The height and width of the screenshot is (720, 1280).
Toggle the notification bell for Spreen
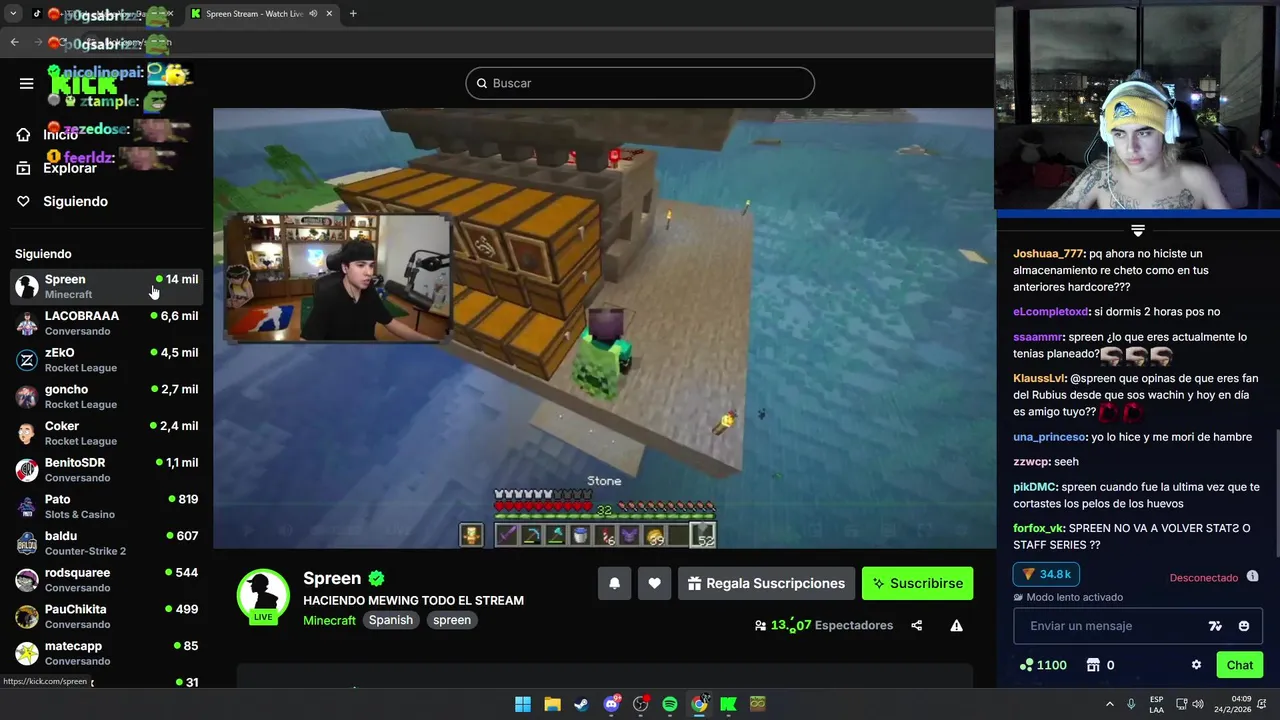614,583
